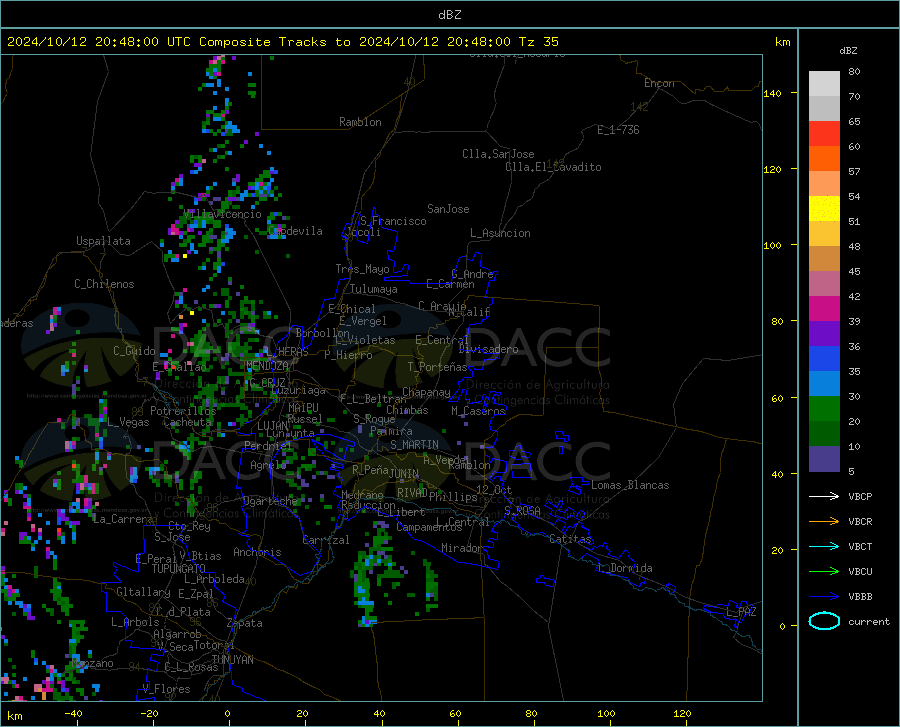Click the Anchoris label
Screen dimensions: 900x727
(x=257, y=552)
